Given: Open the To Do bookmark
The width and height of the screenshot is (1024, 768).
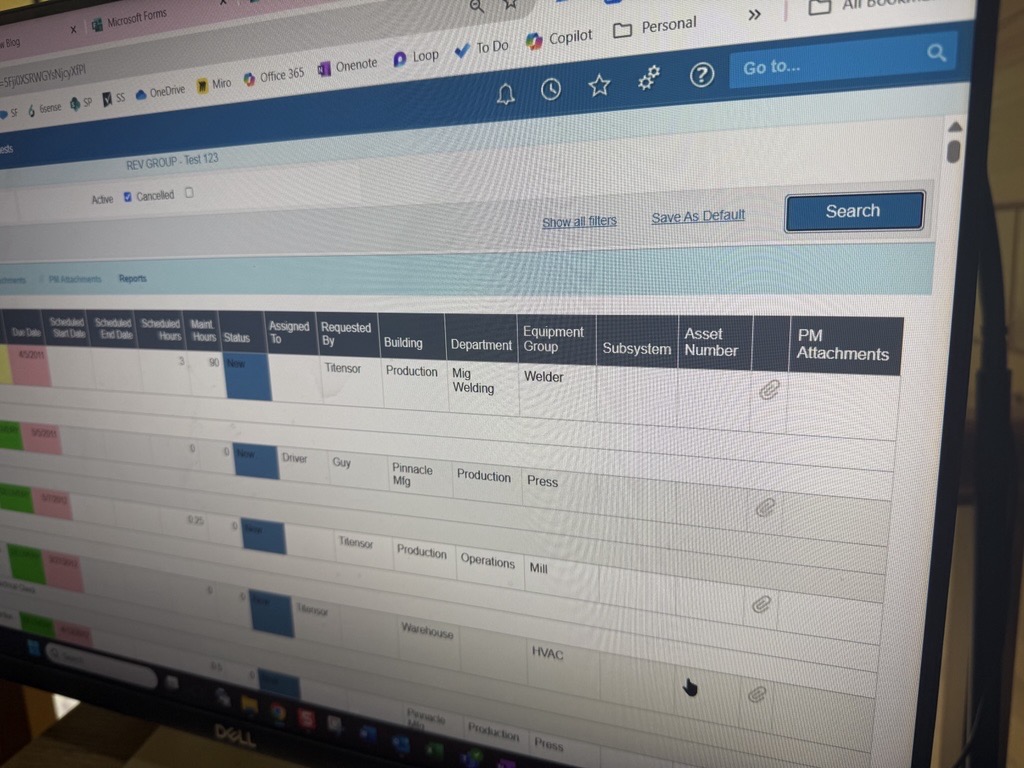Looking at the screenshot, I should click(x=482, y=48).
